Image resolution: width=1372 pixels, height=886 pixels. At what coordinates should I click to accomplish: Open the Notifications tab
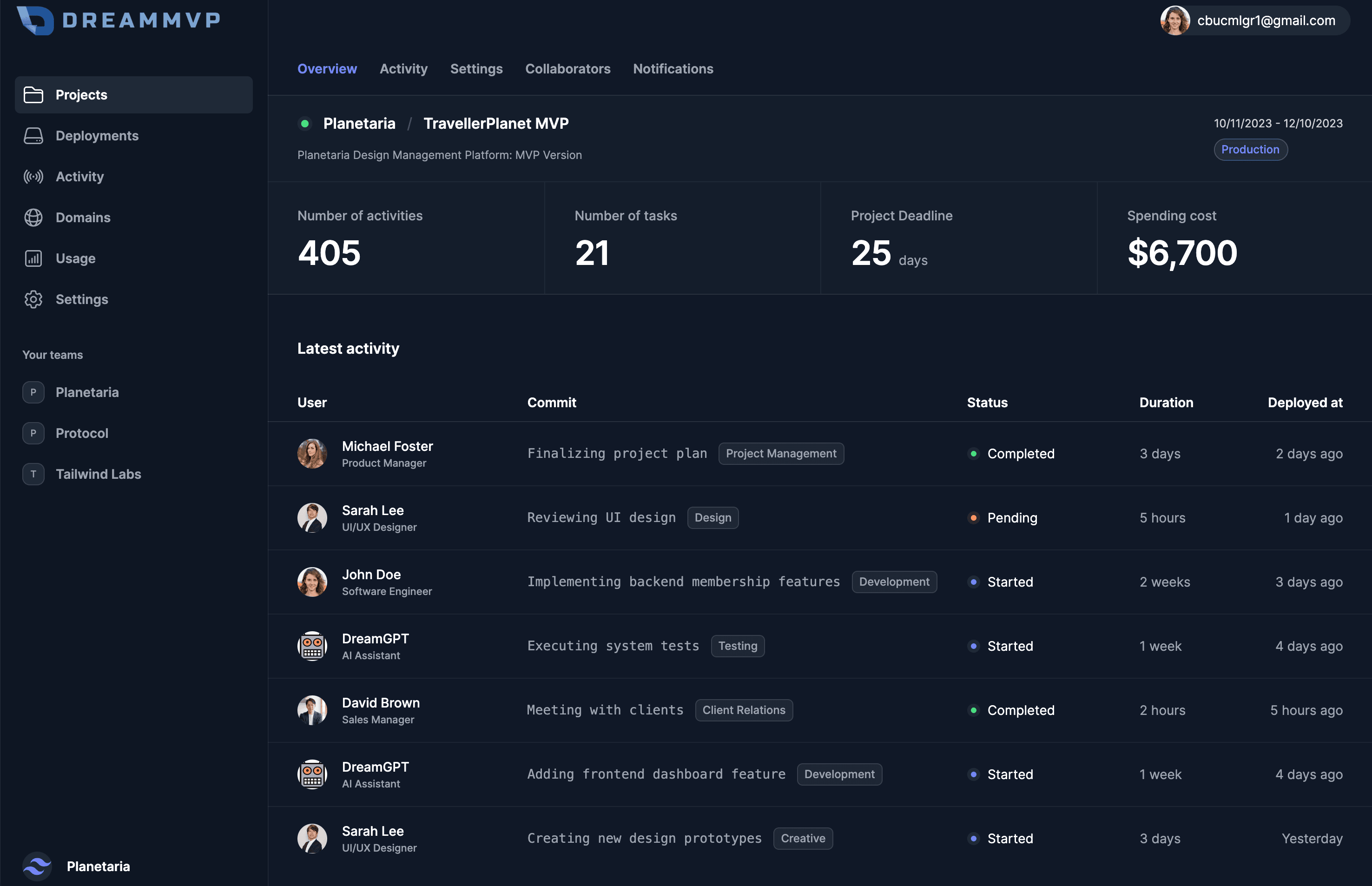(673, 69)
